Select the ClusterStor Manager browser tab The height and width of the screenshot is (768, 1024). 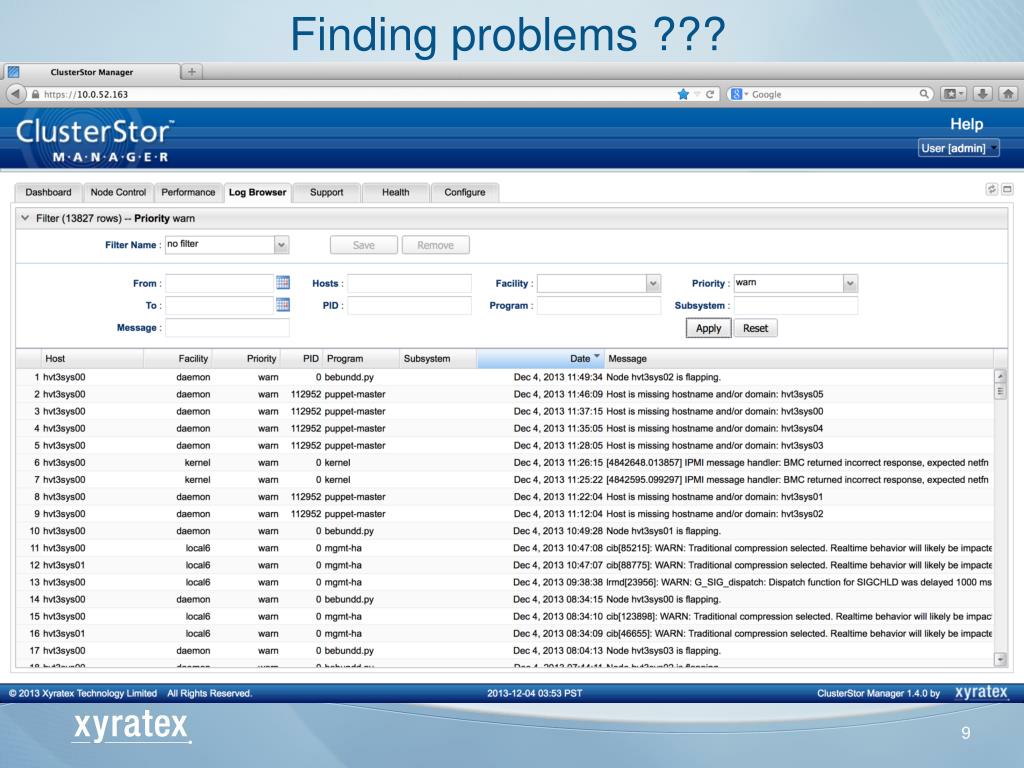[x=91, y=72]
